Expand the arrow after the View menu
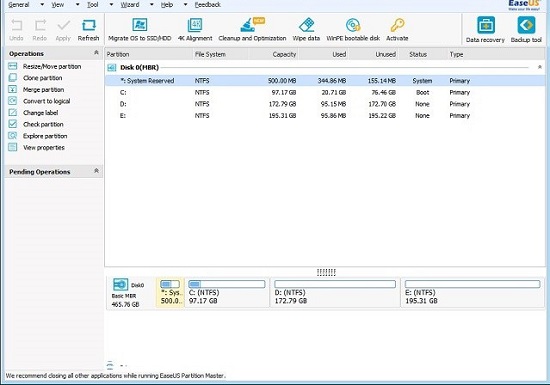Screen dimensions: 550x385 point(78,5)
